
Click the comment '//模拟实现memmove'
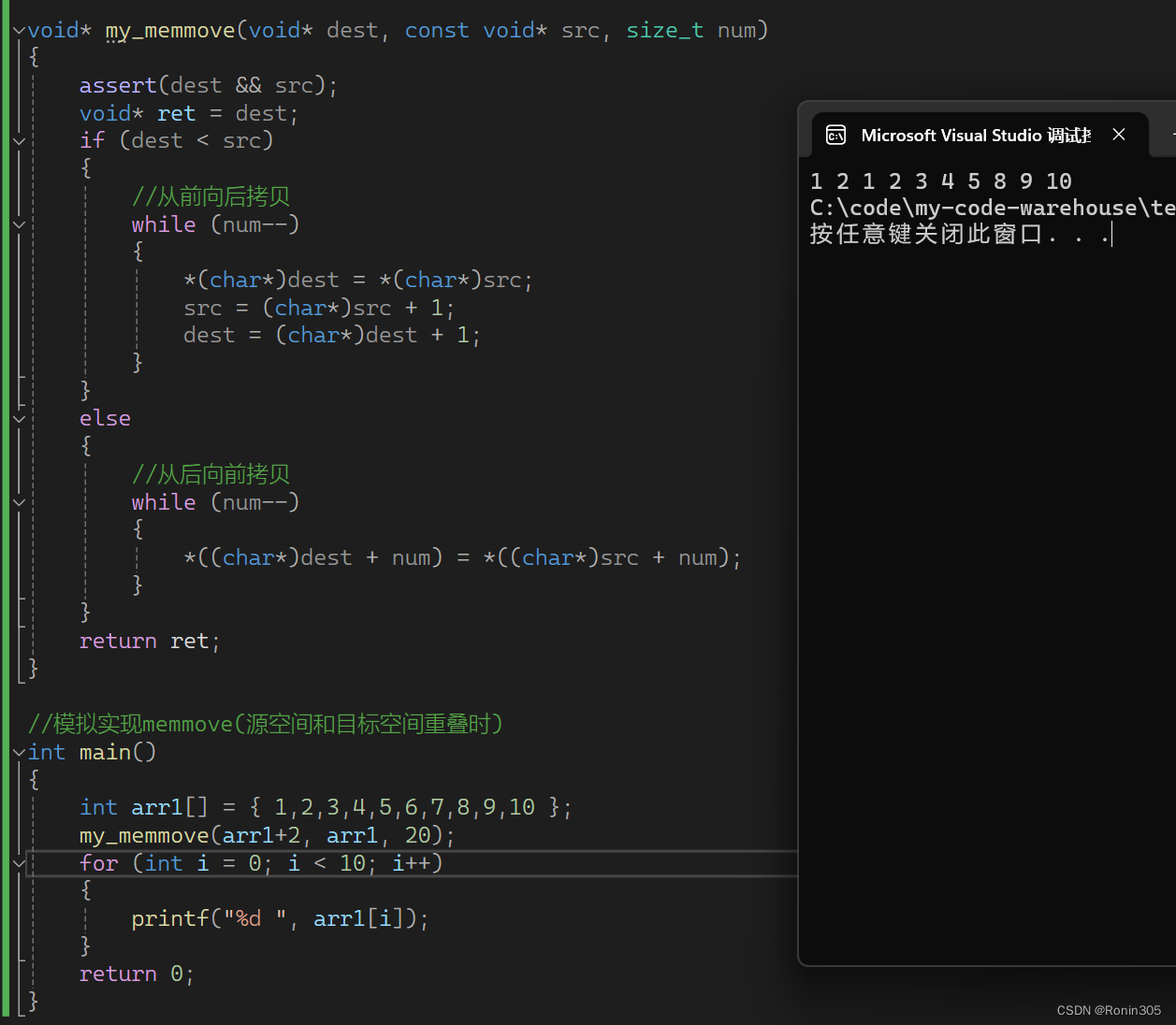pyautogui.click(x=266, y=725)
